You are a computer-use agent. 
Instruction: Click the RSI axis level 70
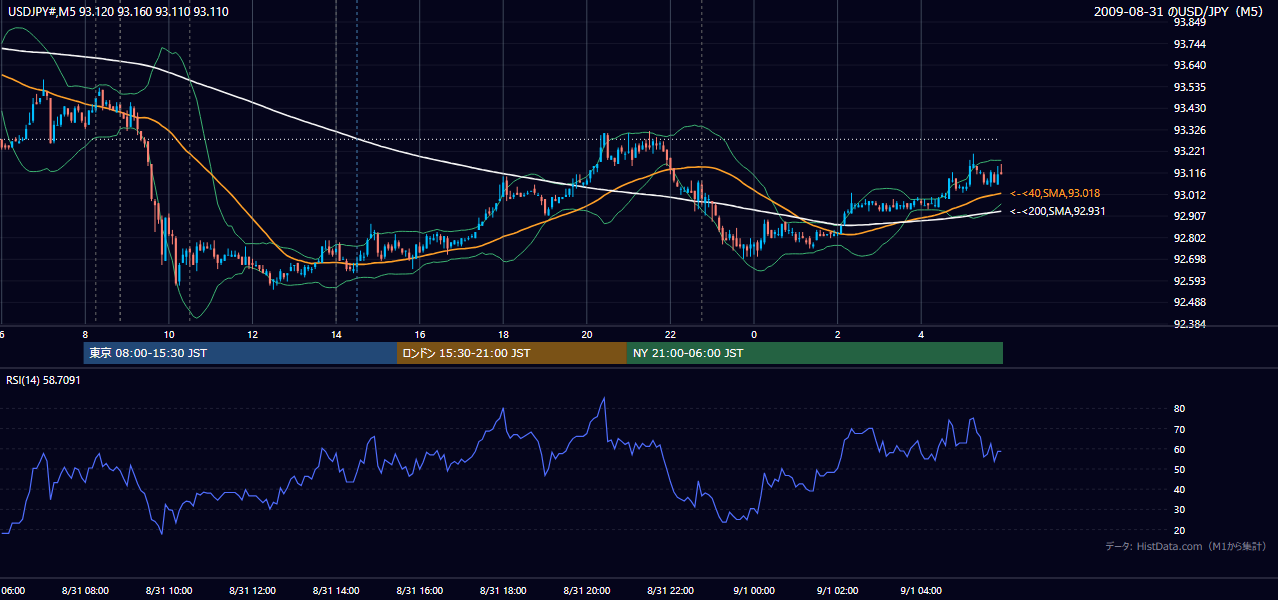[1179, 429]
